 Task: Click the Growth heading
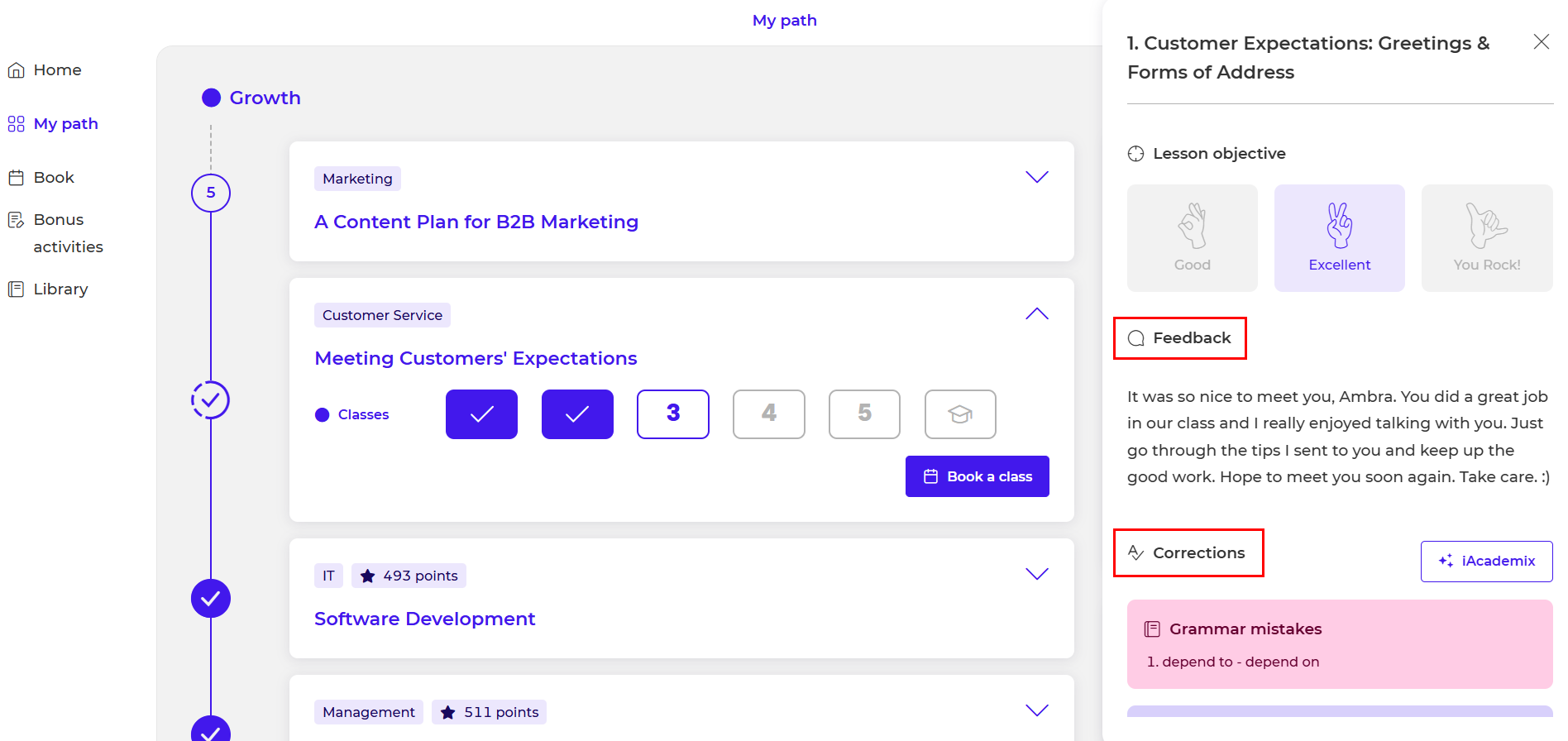[x=265, y=98]
